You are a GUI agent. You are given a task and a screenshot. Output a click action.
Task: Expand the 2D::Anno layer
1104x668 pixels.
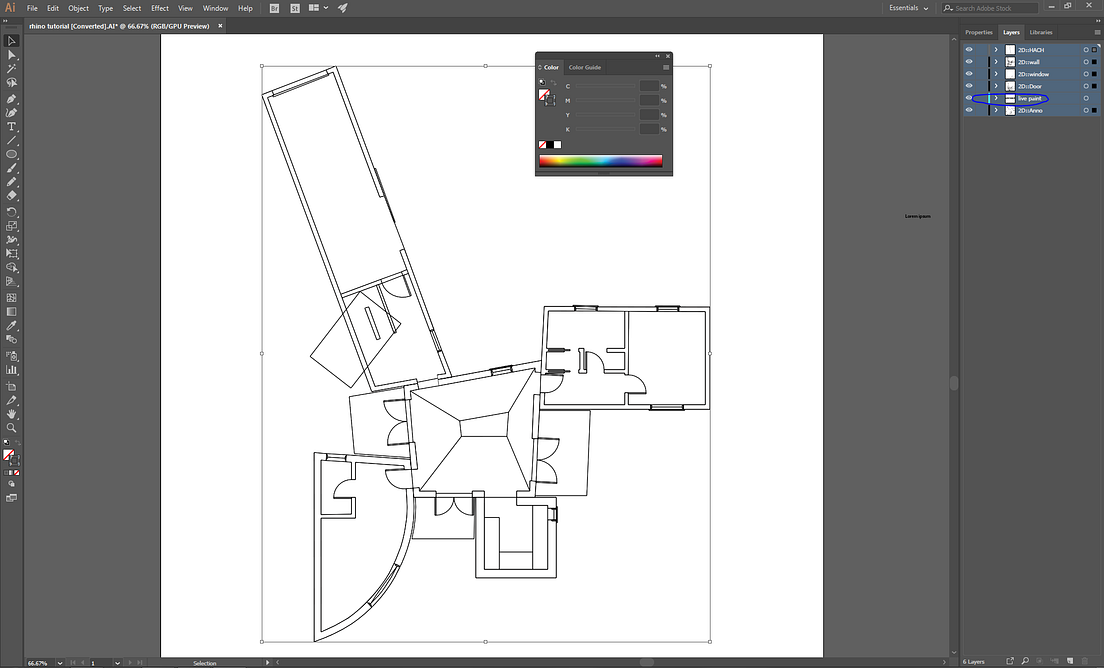(x=996, y=111)
